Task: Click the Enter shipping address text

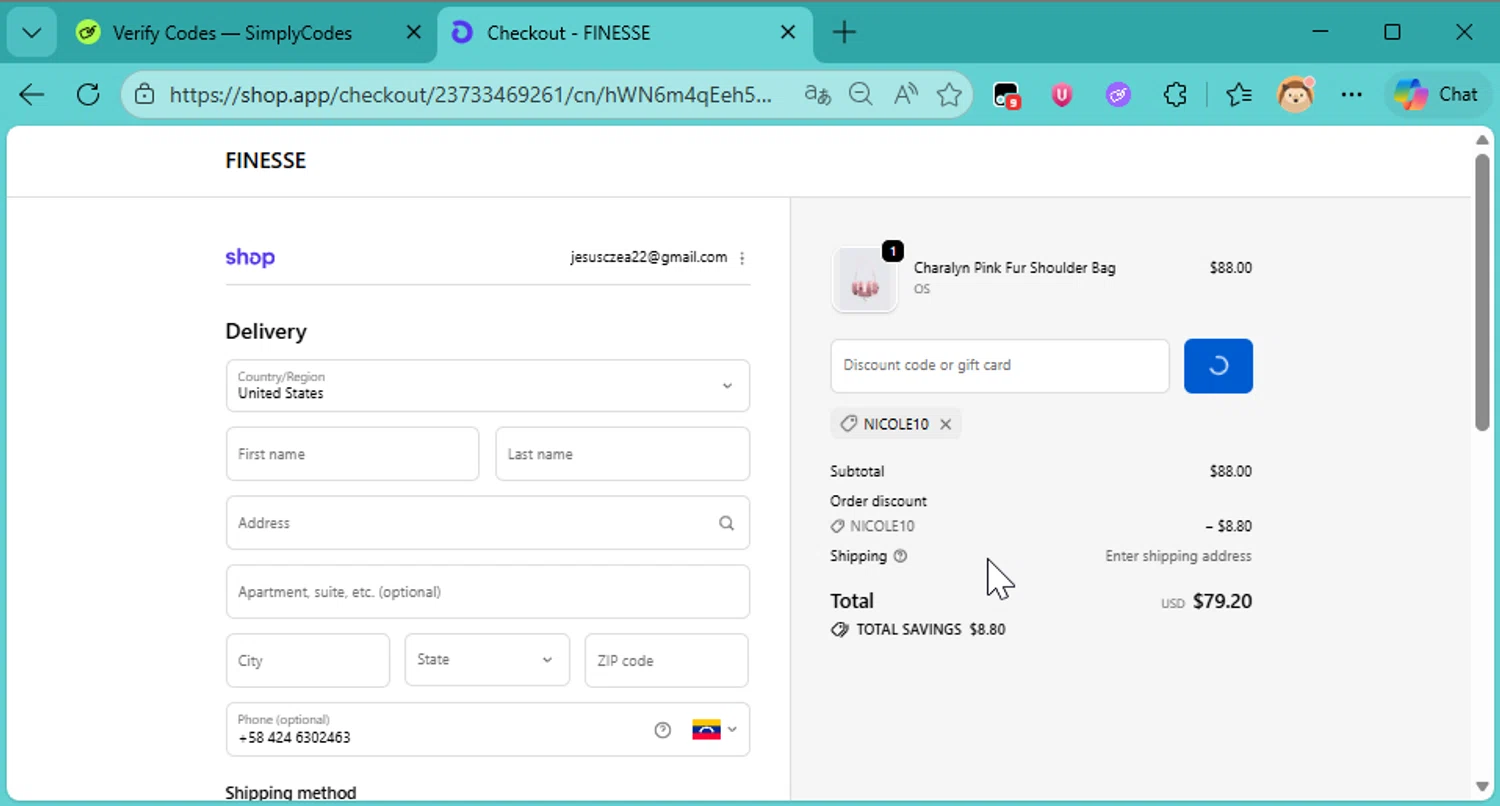Action: click(x=1178, y=556)
